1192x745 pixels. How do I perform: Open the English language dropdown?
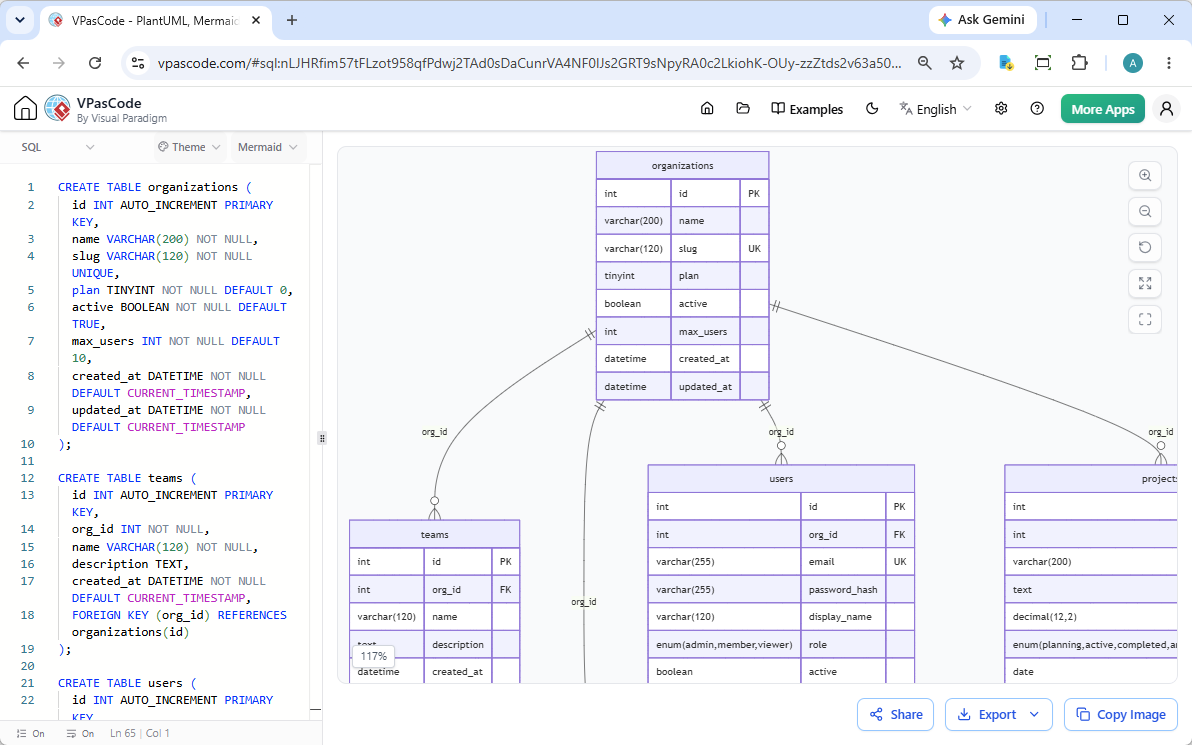[x=935, y=109]
